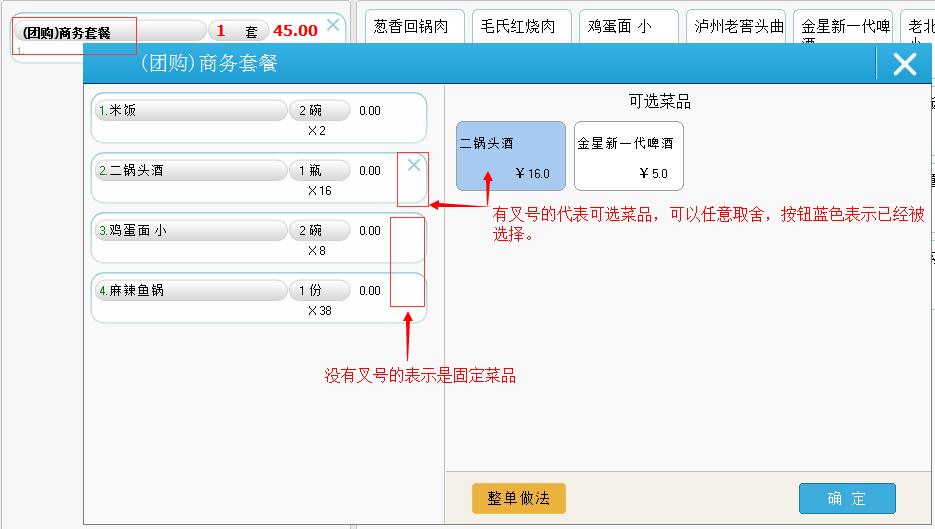Remove 二锅头酒 using its X icon
Viewport: 935px width, 529px height.
(413, 166)
